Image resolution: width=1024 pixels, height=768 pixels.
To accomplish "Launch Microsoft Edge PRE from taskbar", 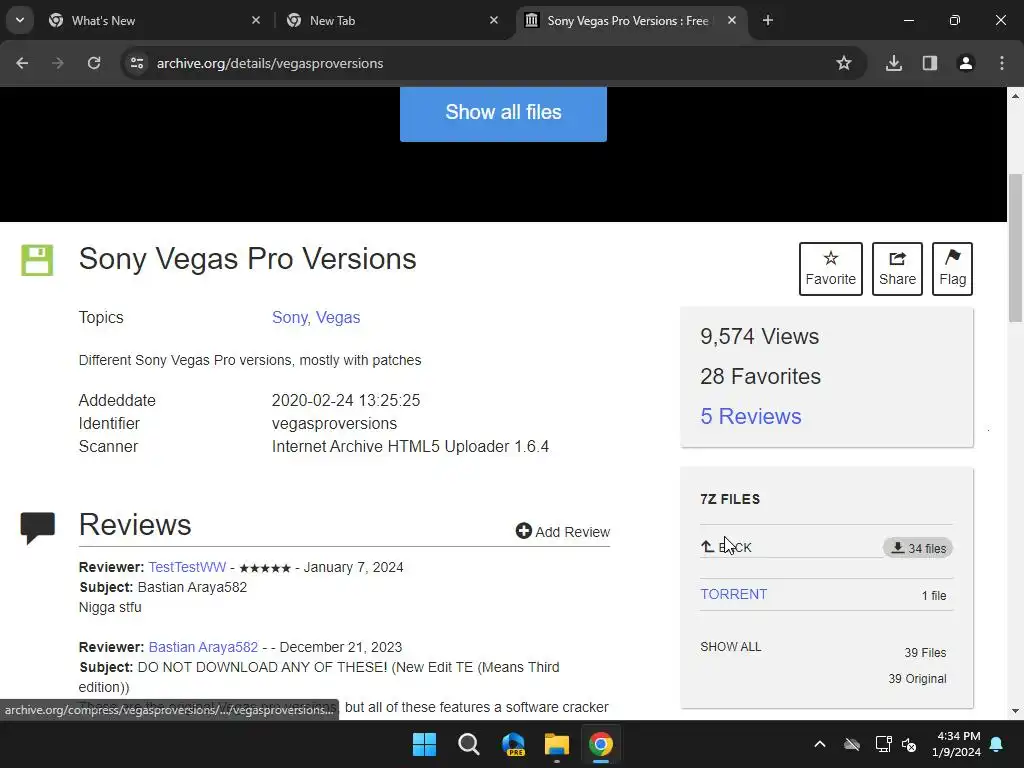I will tap(513, 744).
